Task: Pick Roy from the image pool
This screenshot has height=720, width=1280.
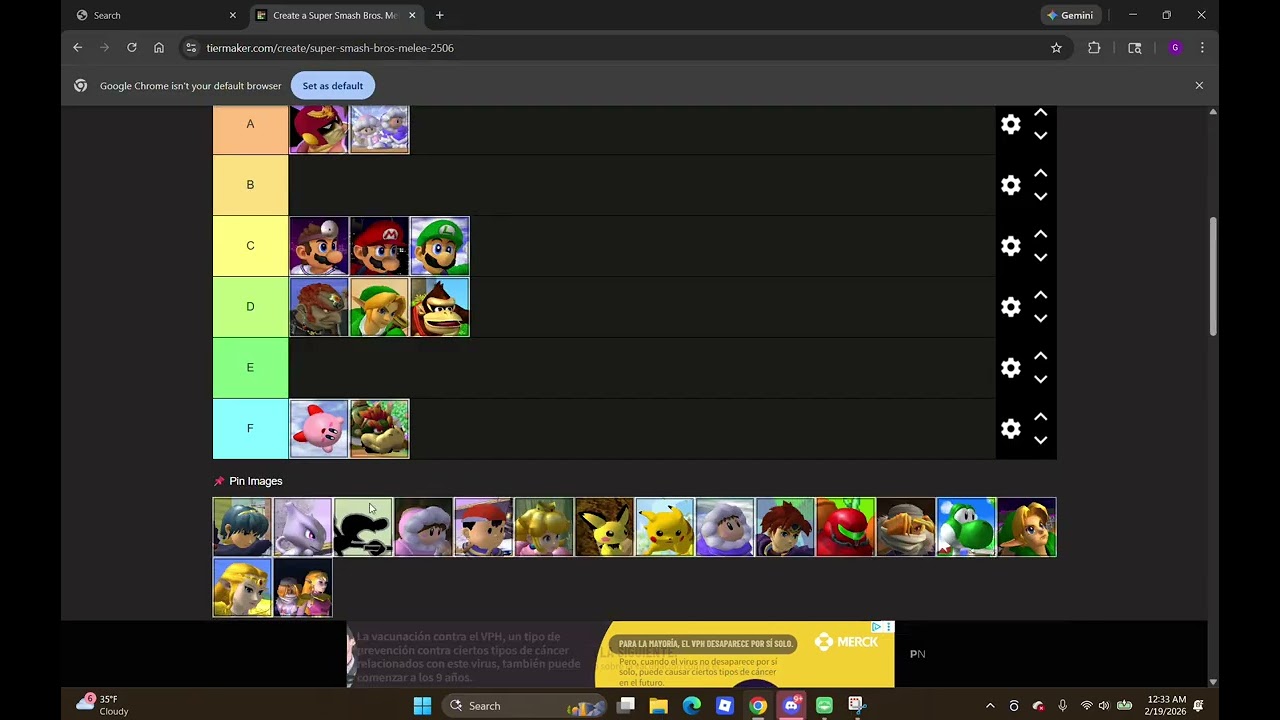Action: [785, 527]
